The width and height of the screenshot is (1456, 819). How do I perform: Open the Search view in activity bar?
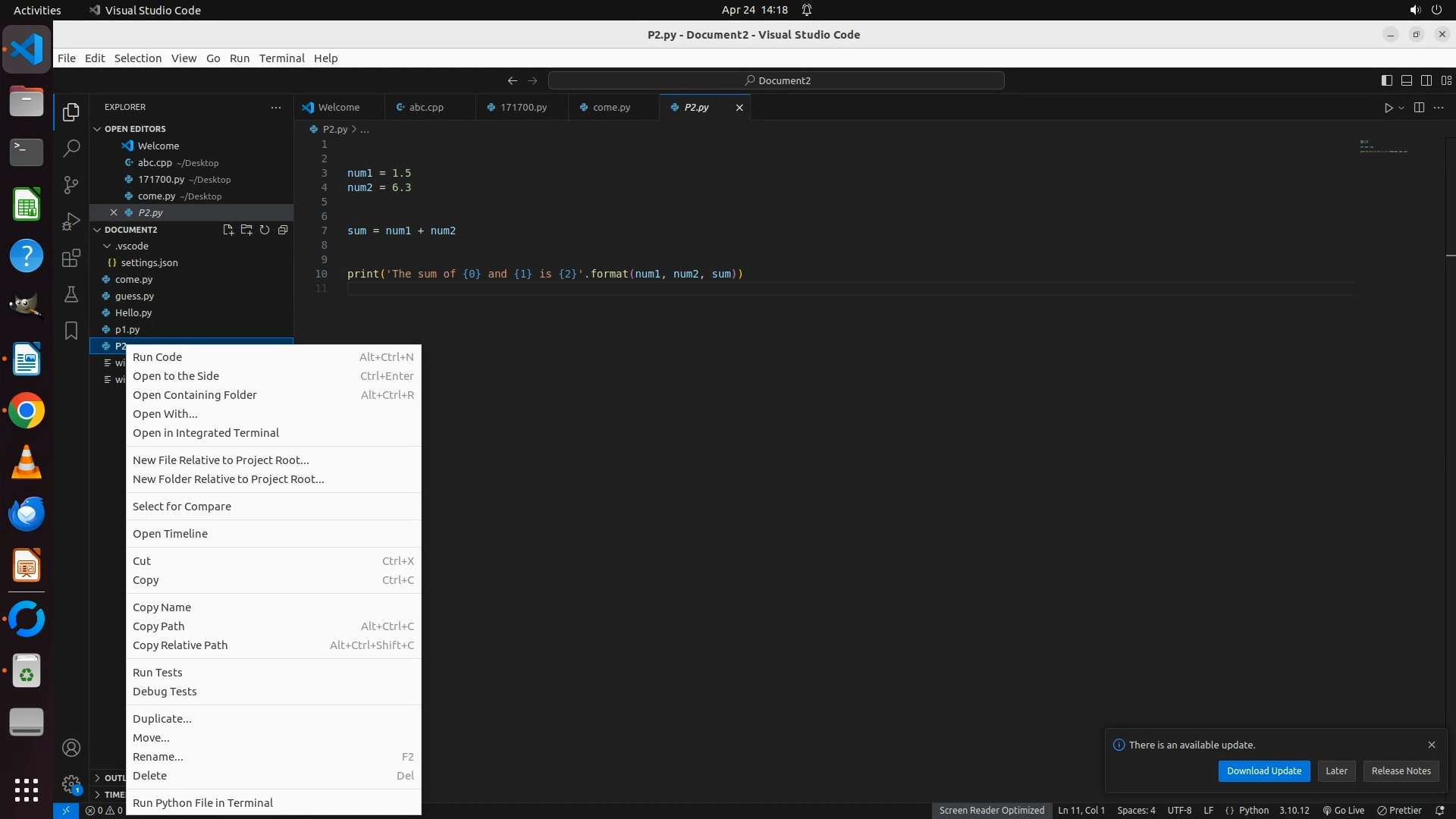pyautogui.click(x=71, y=149)
